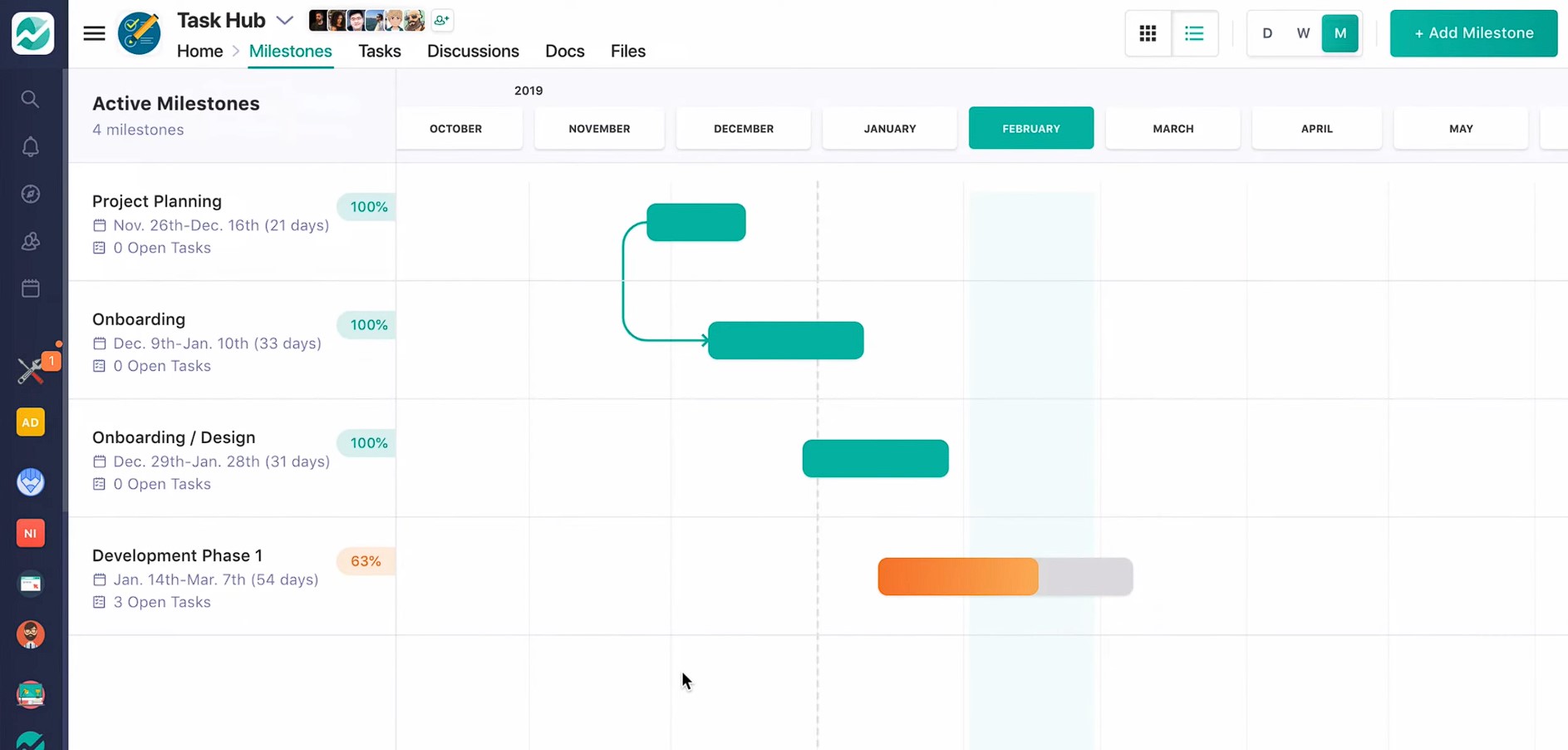Open the Discussions tab
Screen dimensions: 1568x750
[473, 51]
